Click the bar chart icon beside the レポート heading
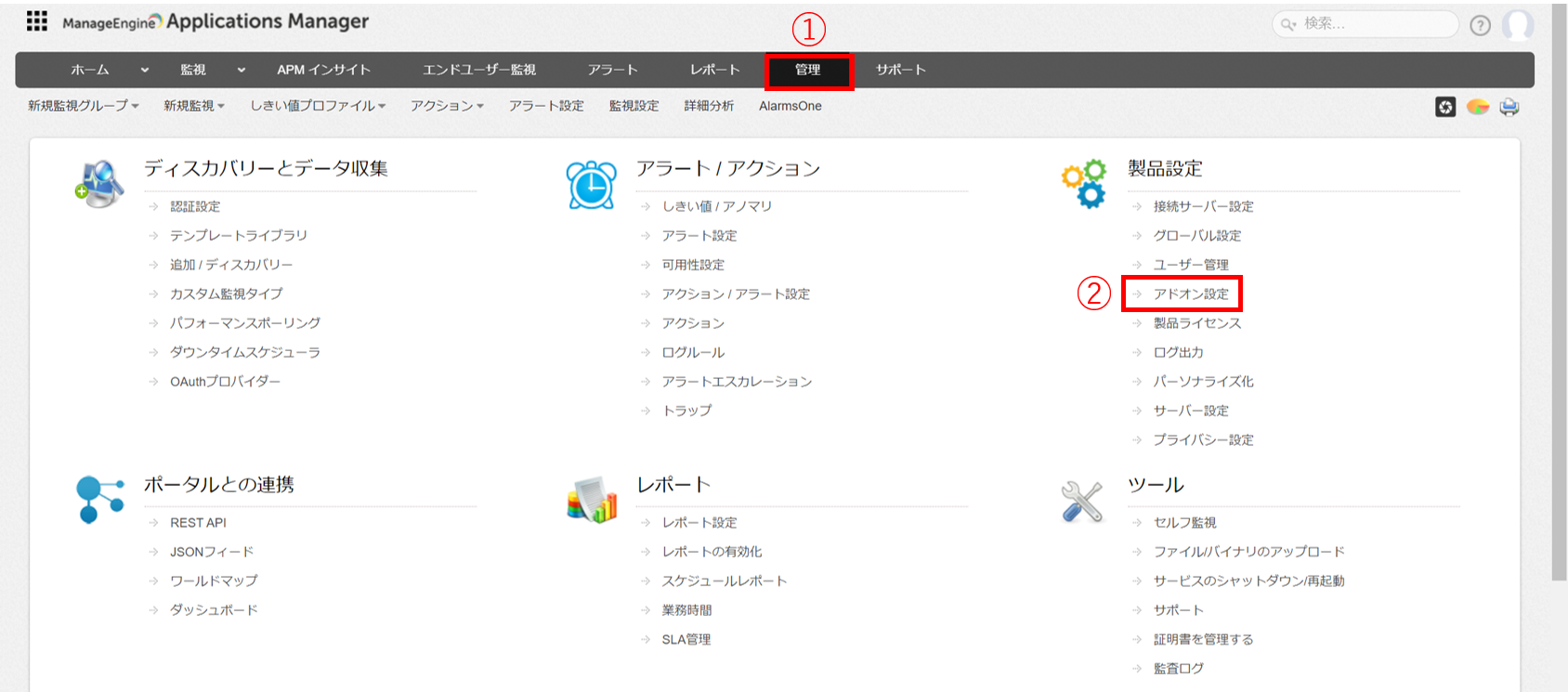This screenshot has width=1568, height=692. pos(593,500)
